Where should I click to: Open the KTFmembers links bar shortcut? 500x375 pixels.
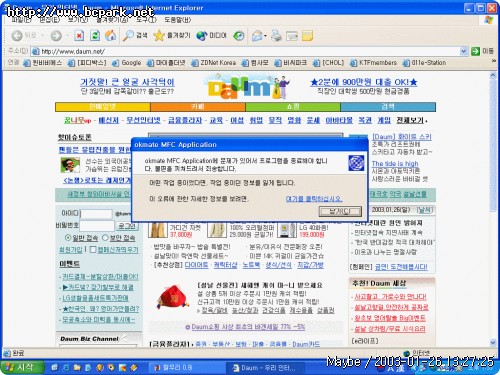[x=373, y=63]
